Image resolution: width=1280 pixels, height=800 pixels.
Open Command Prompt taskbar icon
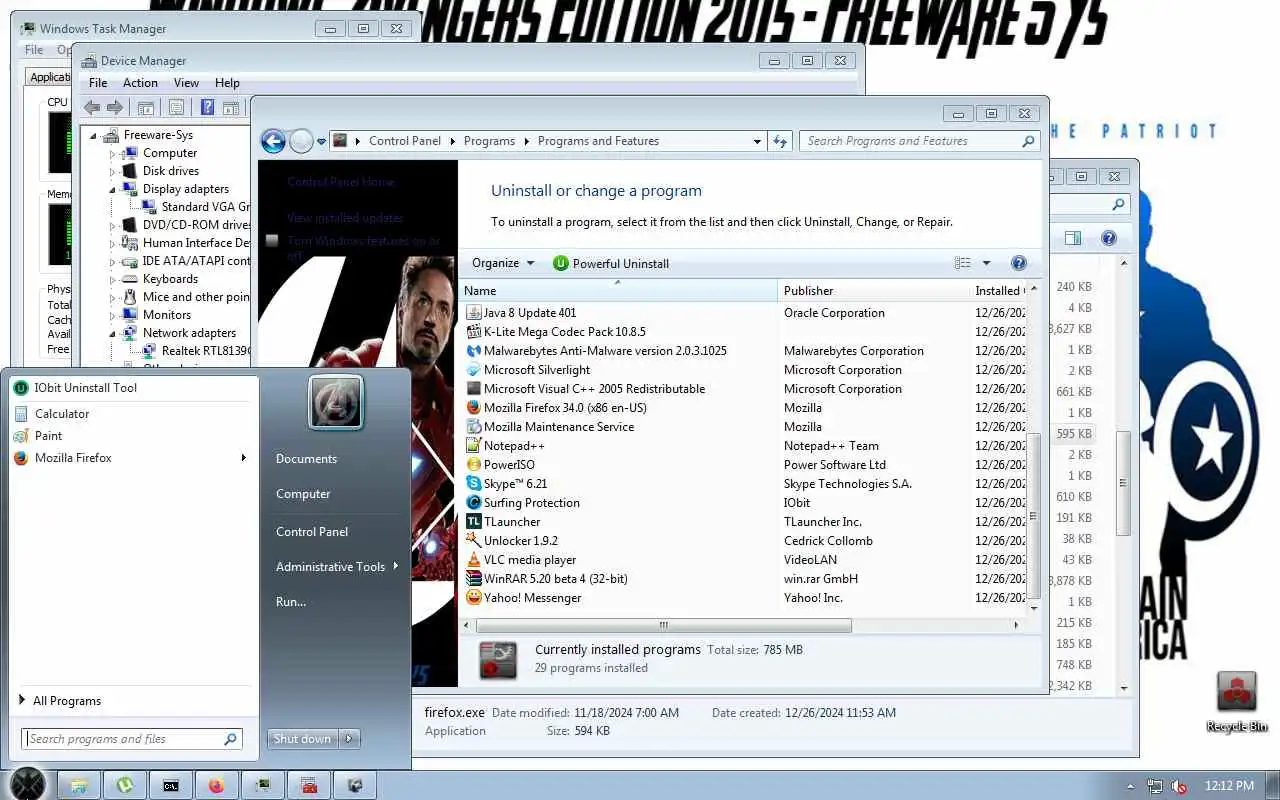[171, 786]
